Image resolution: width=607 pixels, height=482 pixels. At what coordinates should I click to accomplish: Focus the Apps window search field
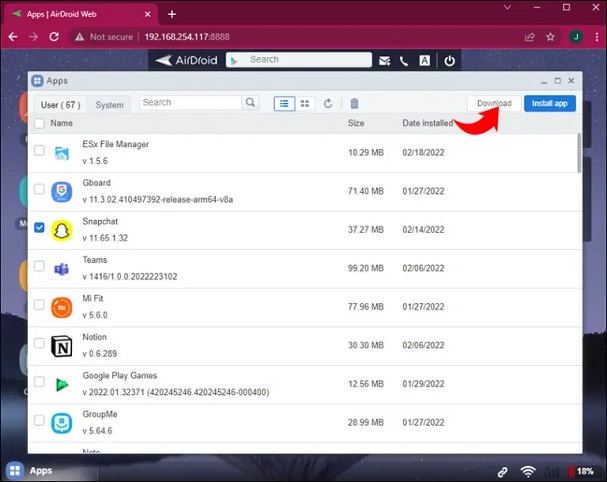pos(190,103)
